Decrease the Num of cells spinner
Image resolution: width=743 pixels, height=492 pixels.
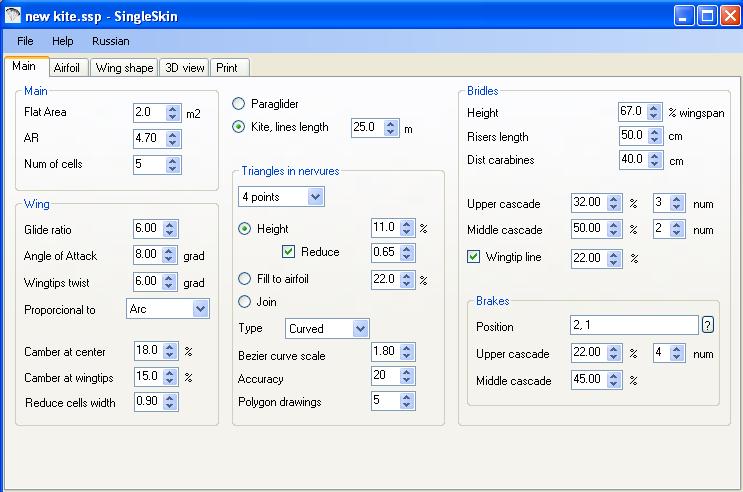(174, 169)
